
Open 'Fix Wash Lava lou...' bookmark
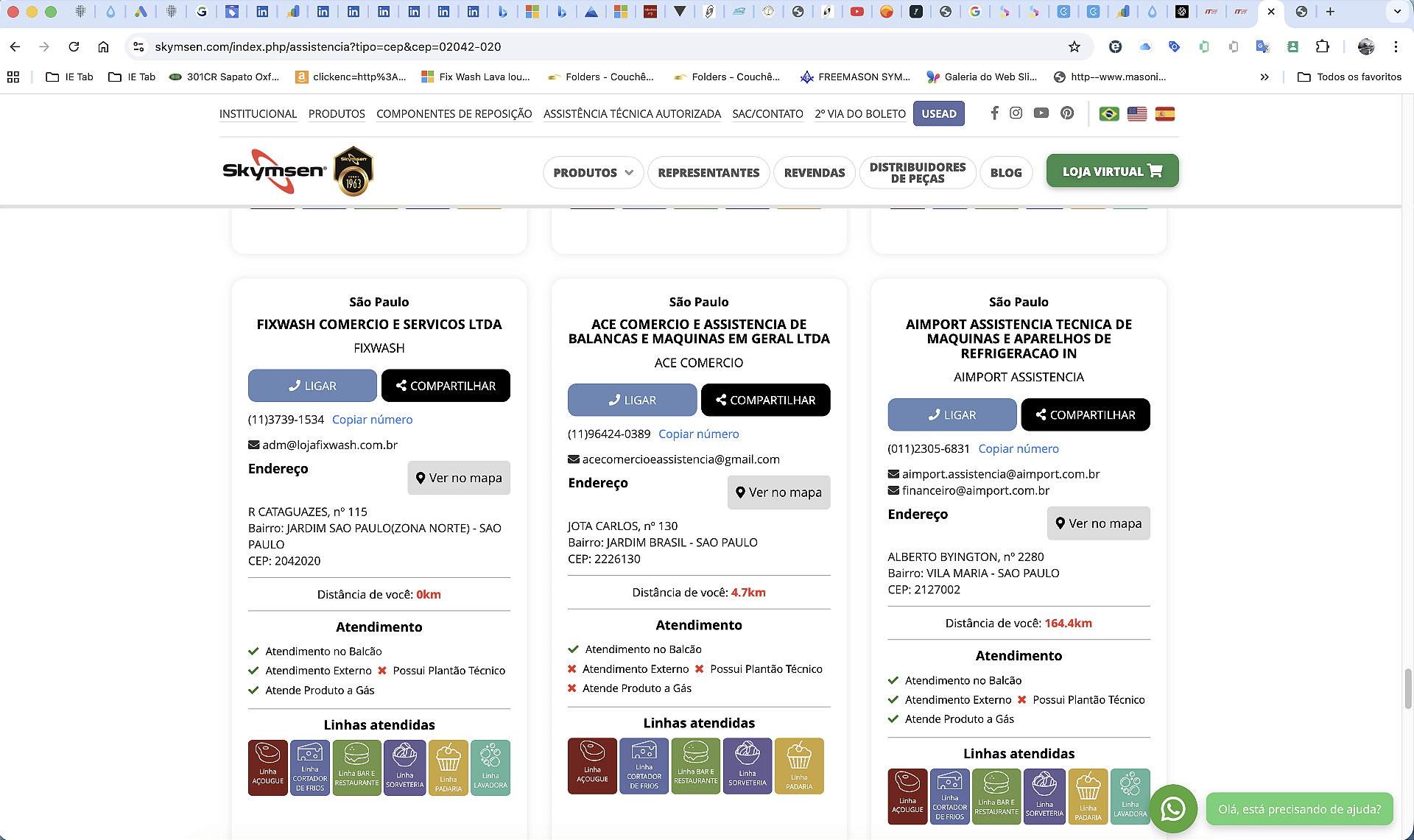pyautogui.click(x=476, y=77)
